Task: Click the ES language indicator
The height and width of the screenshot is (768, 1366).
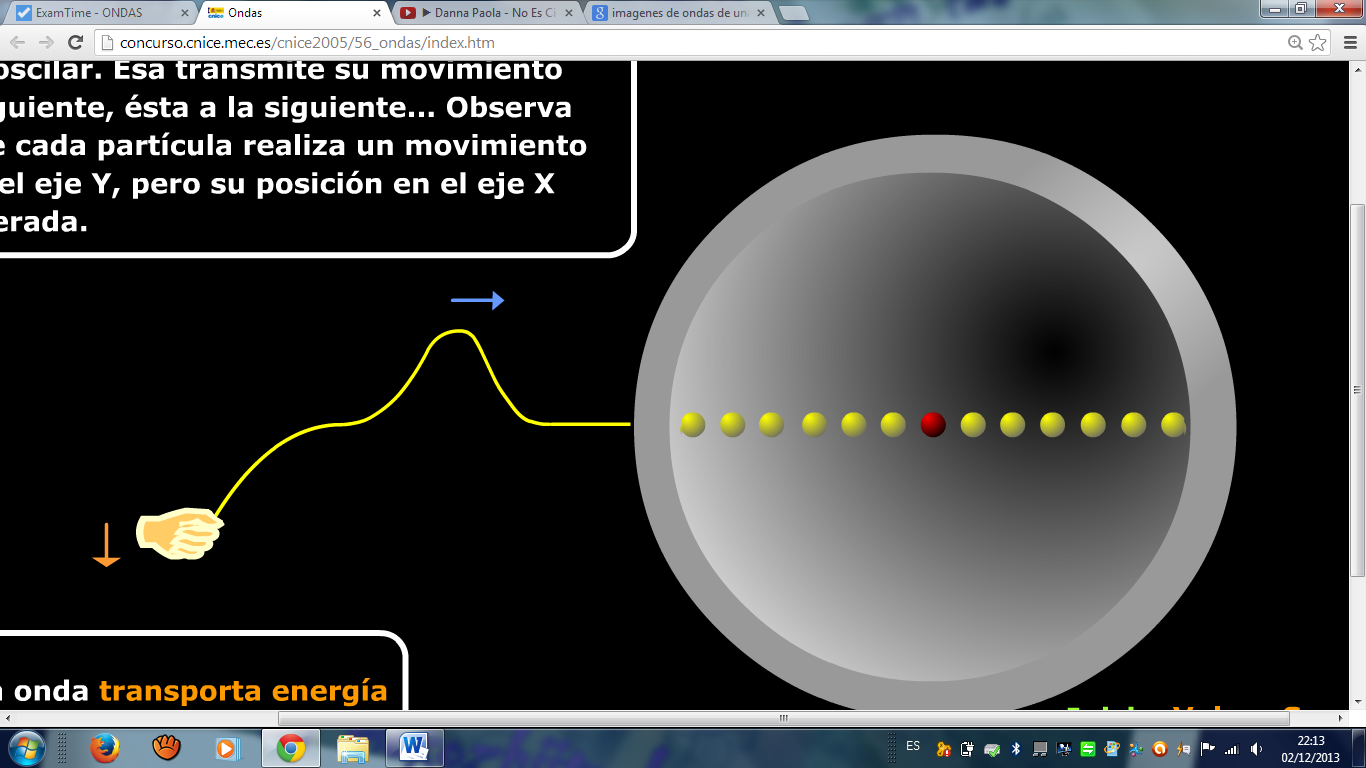Action: [913, 746]
